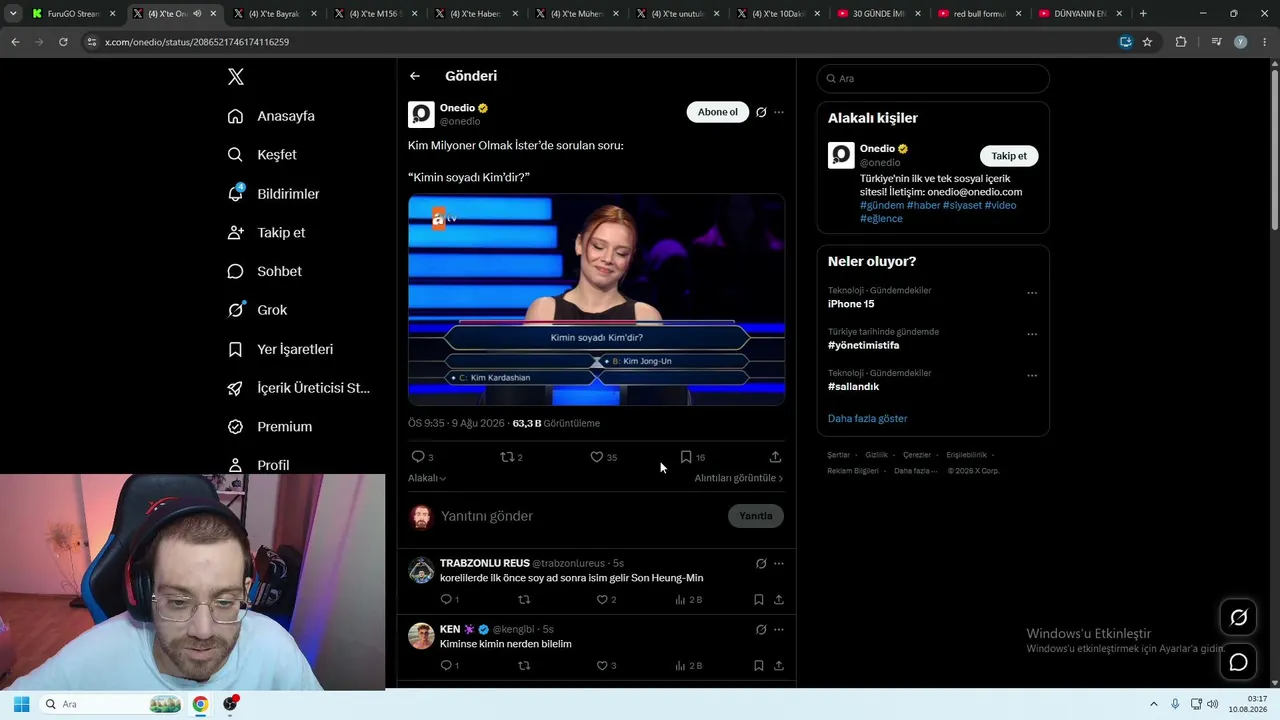1280x720 pixels.
Task: Open more options for the iPhone 15 trend
Action: click(x=1032, y=293)
